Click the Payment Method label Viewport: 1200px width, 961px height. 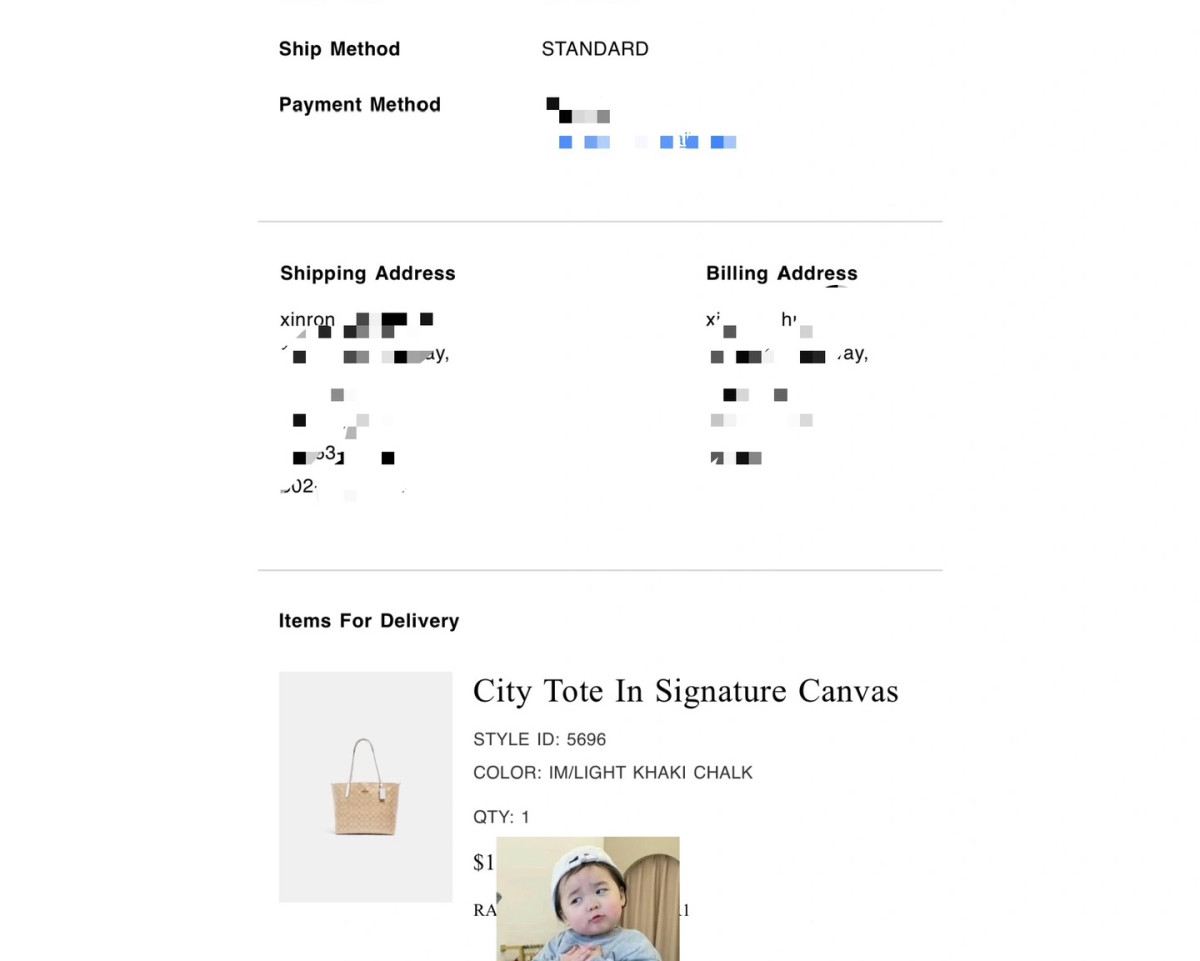tap(359, 105)
